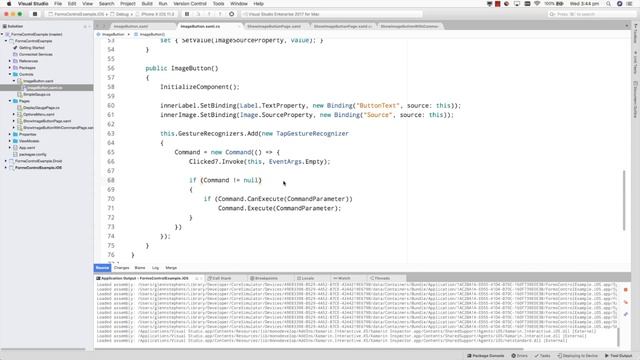Open Deploying to Device status

(578, 356)
